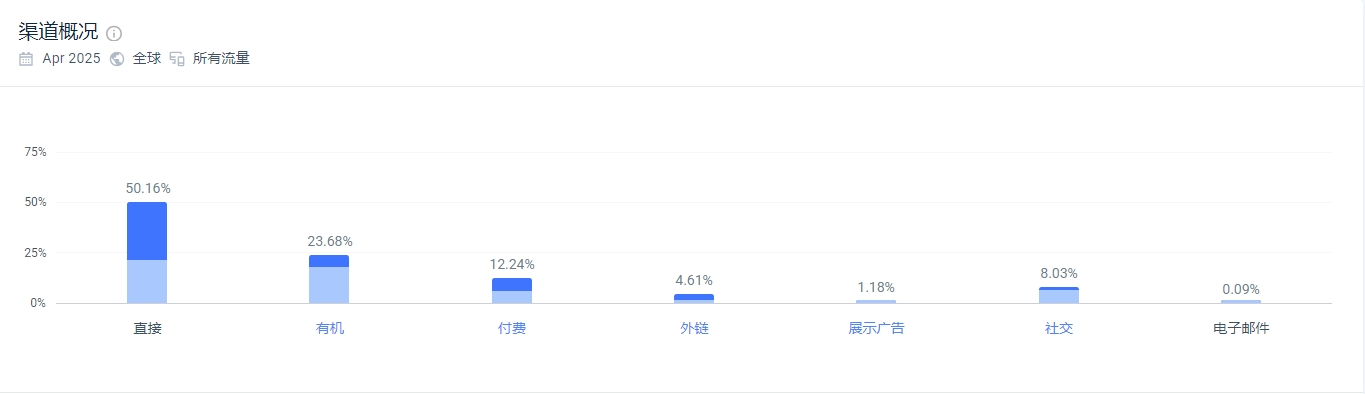Click the 渠道概况 heading
The image size is (1365, 394).
58,31
